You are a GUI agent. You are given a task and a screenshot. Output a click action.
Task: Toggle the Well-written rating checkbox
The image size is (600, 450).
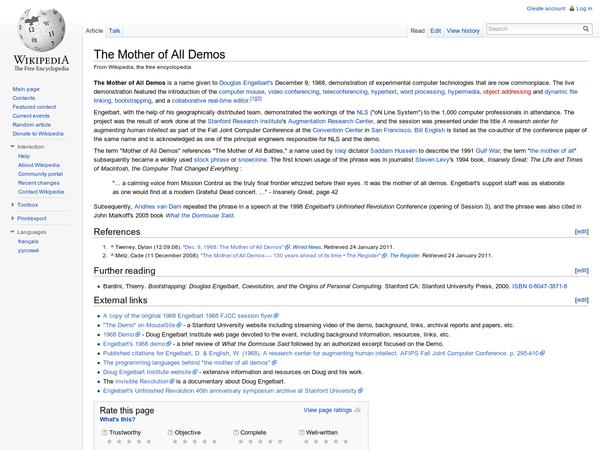click(x=302, y=432)
